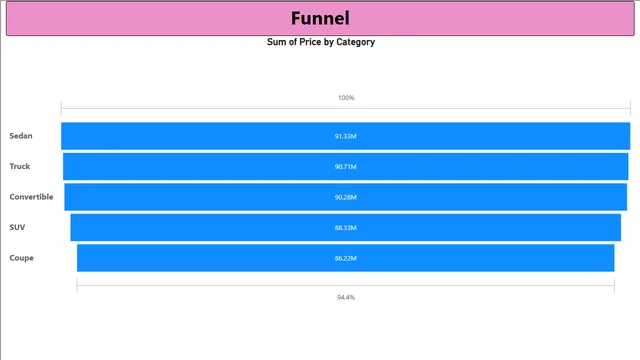
Task: Select the SUV funnel bar
Action: tap(345, 227)
